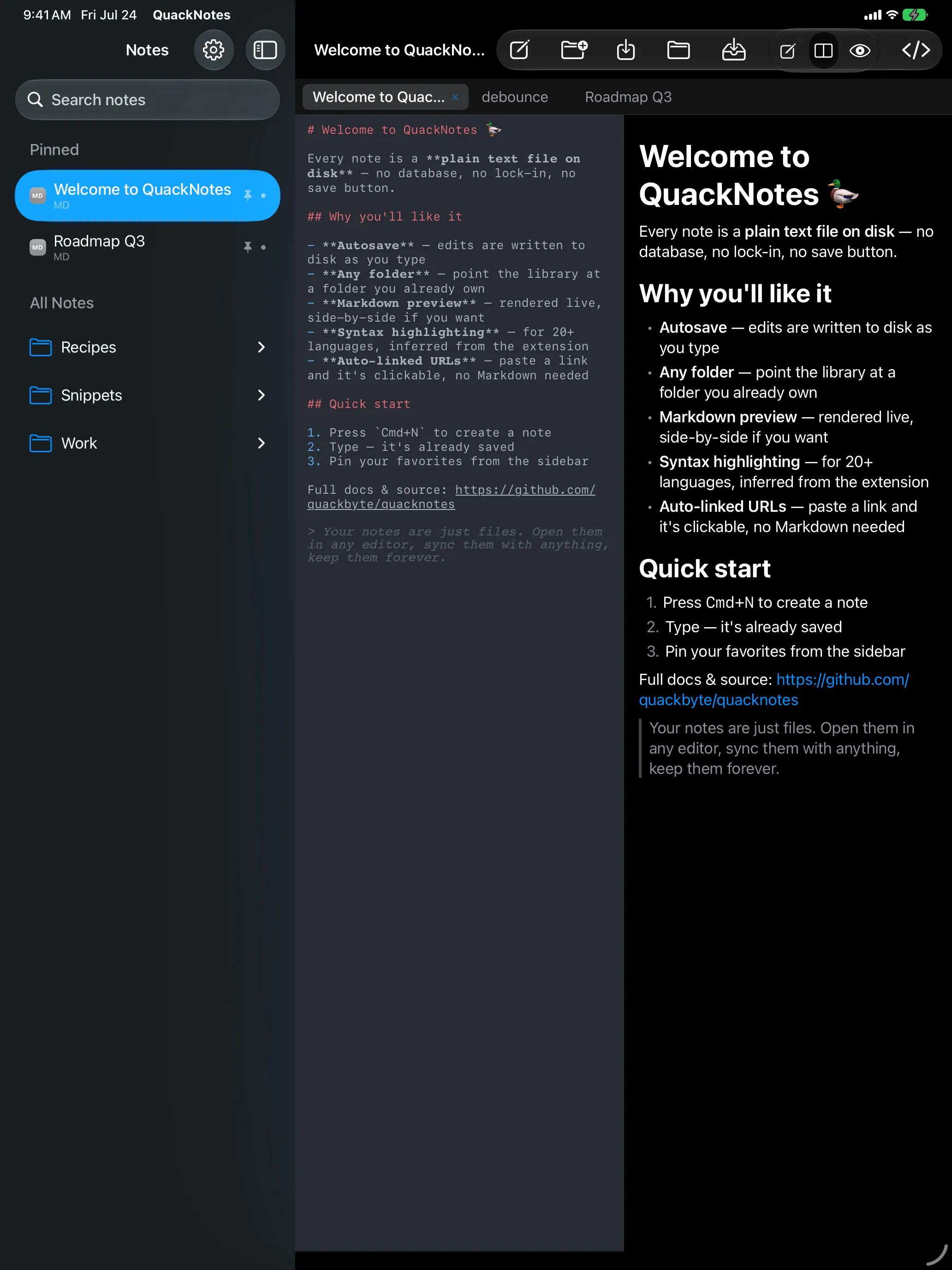The width and height of the screenshot is (952, 1270).
Task: Click the Recipes folder icon
Action: 41,347
